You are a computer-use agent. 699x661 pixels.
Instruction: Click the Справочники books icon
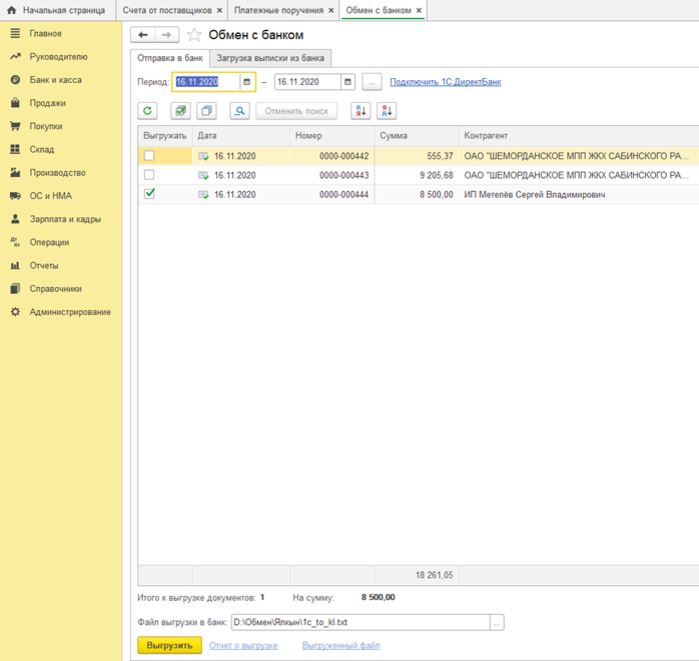(x=15, y=288)
